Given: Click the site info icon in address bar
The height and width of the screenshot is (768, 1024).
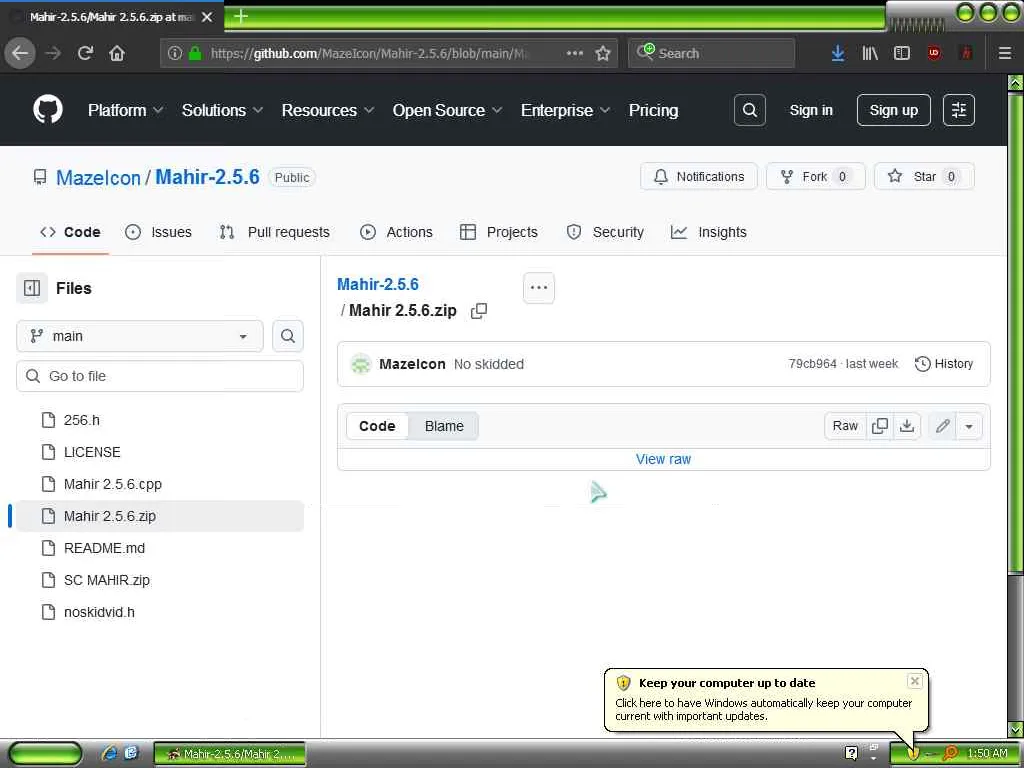Looking at the screenshot, I should point(174,53).
